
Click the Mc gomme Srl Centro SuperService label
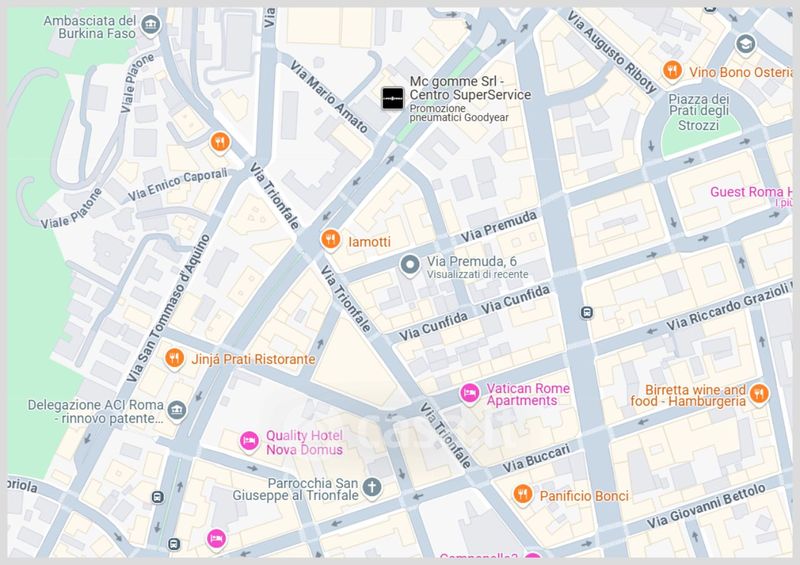pos(470,88)
